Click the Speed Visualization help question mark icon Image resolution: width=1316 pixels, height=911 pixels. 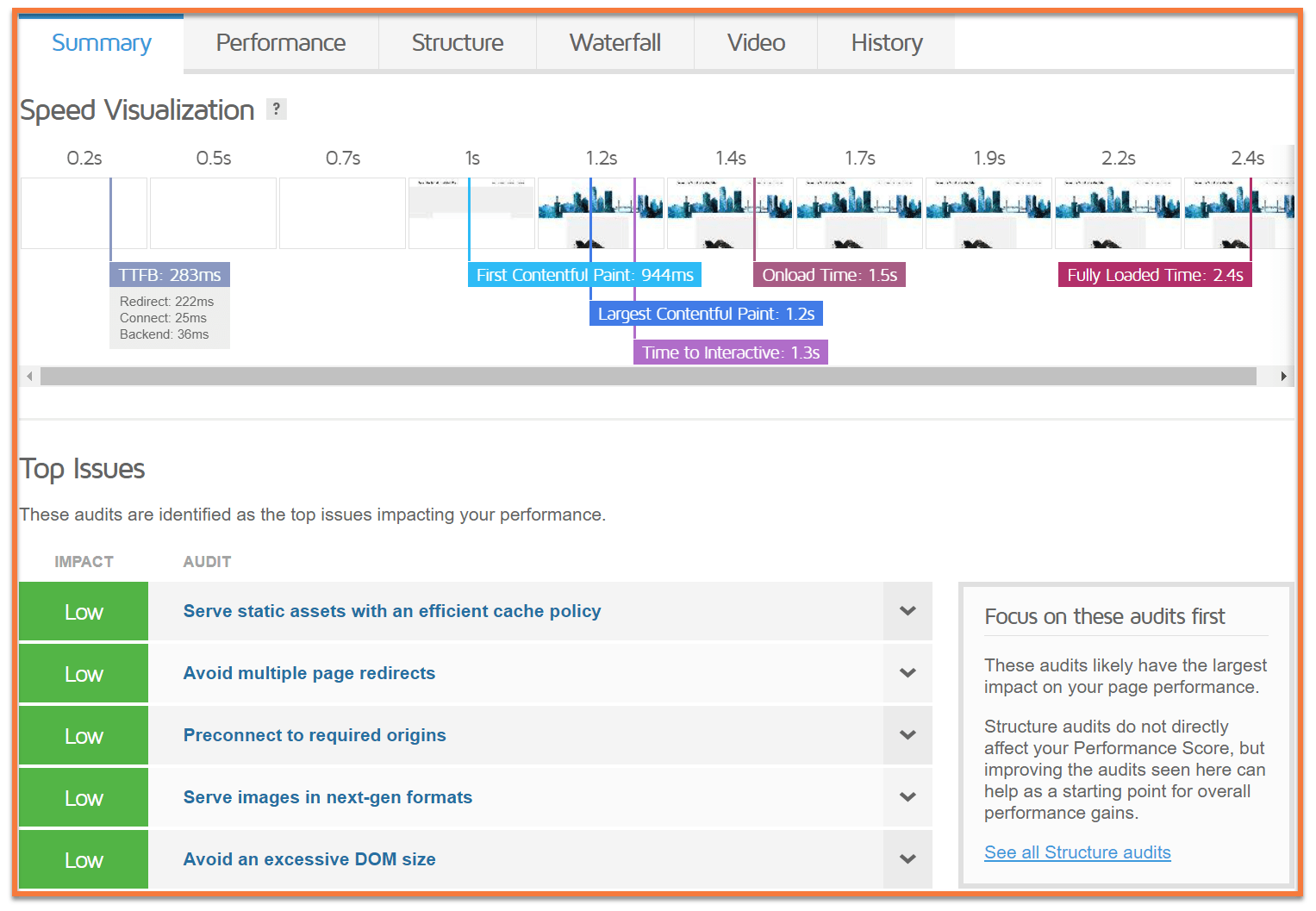276,109
